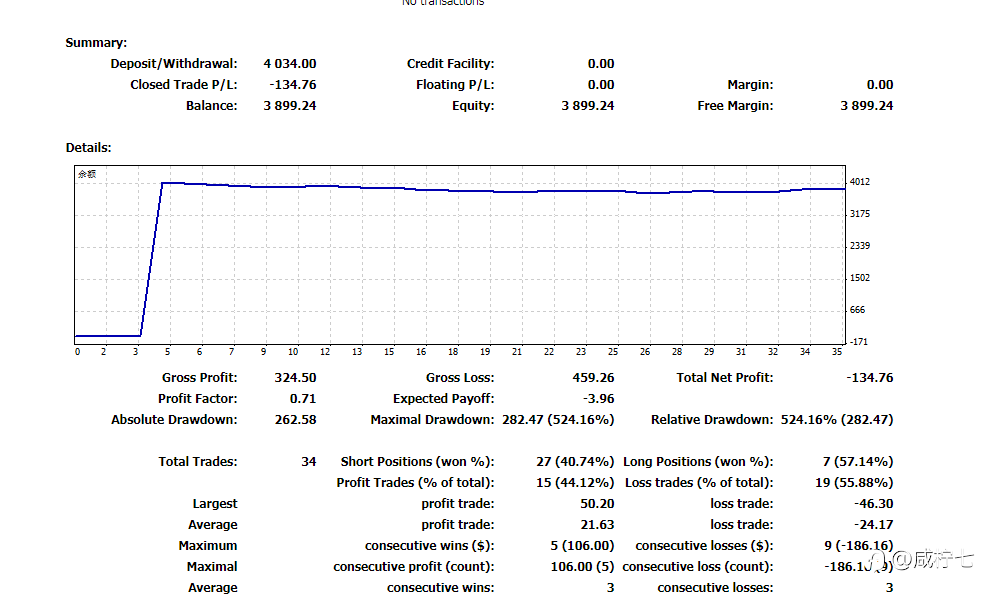This screenshot has width=986, height=598.
Task: Click the consecutive wins ($) label
Action: click(x=429, y=546)
